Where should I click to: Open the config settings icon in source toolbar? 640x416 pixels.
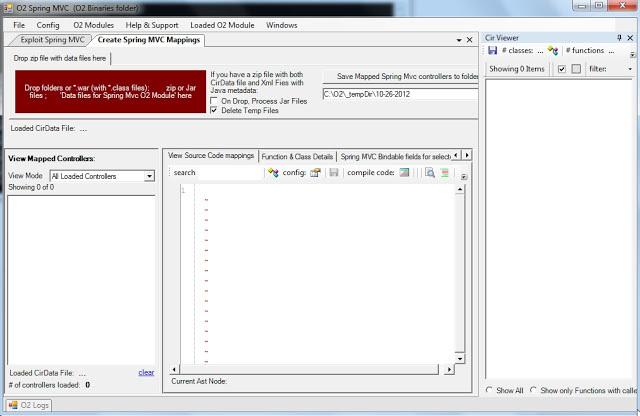coord(314,173)
